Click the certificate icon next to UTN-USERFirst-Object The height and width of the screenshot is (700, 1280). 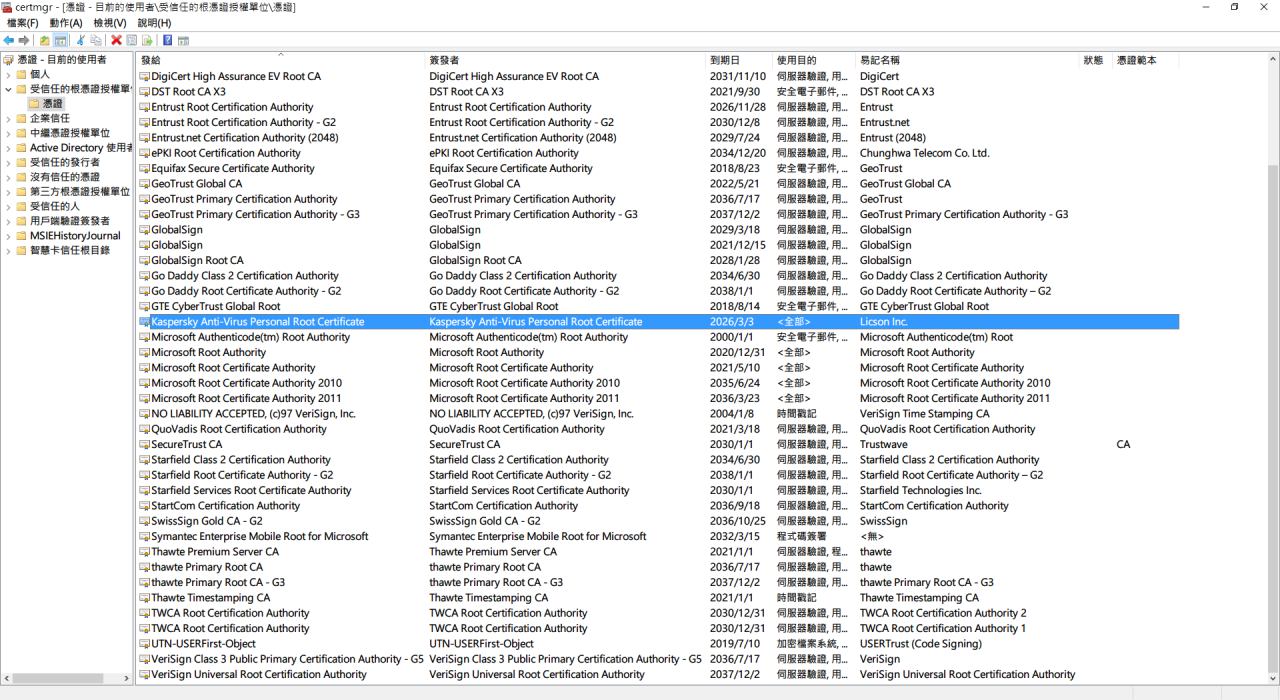[x=145, y=644]
